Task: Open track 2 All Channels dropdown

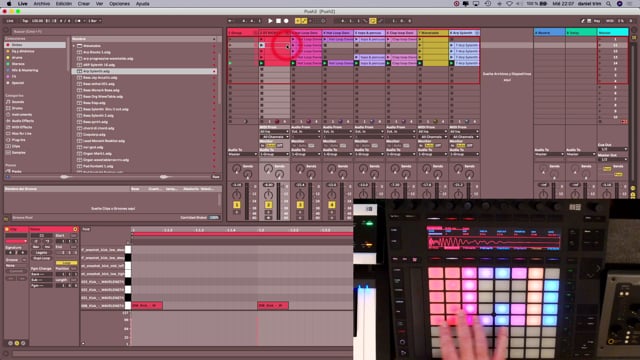Action: point(274,137)
